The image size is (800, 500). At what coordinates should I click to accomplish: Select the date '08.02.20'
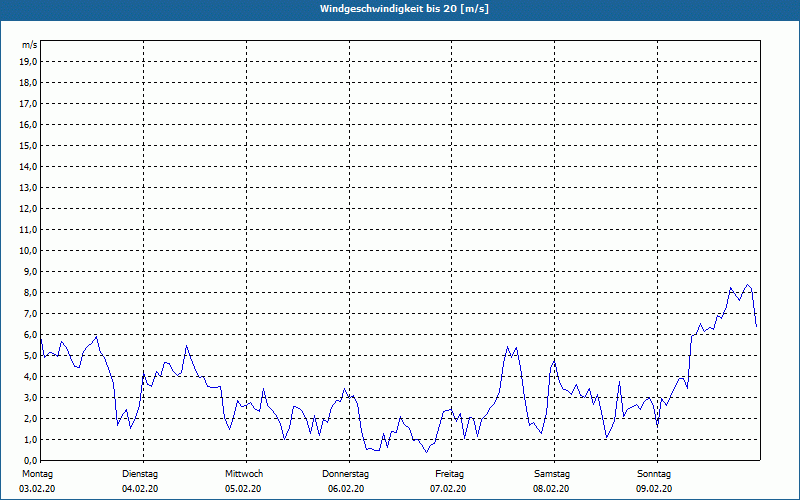[x=551, y=489]
